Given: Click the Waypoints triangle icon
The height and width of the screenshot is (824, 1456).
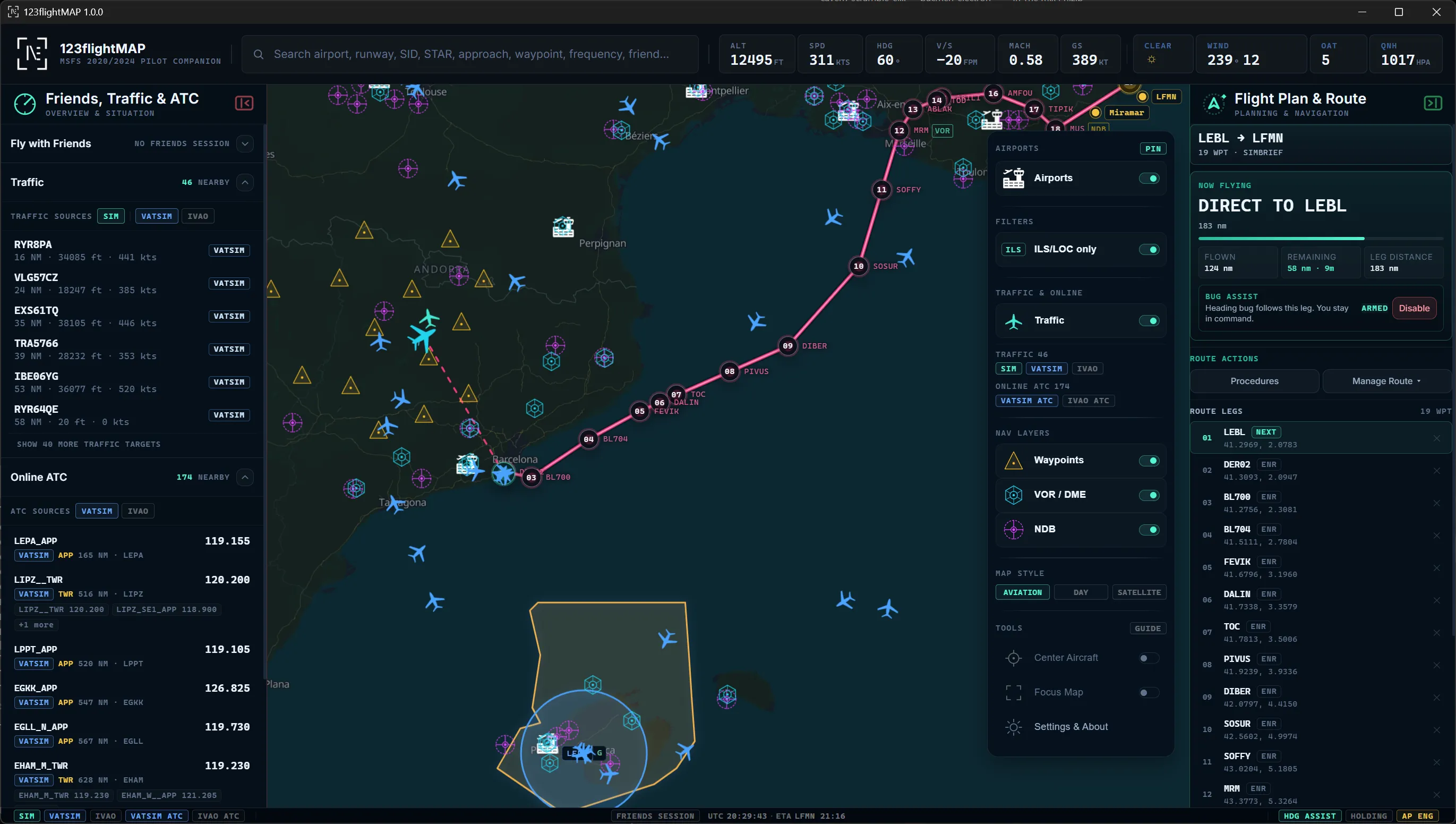Looking at the screenshot, I should [1013, 461].
